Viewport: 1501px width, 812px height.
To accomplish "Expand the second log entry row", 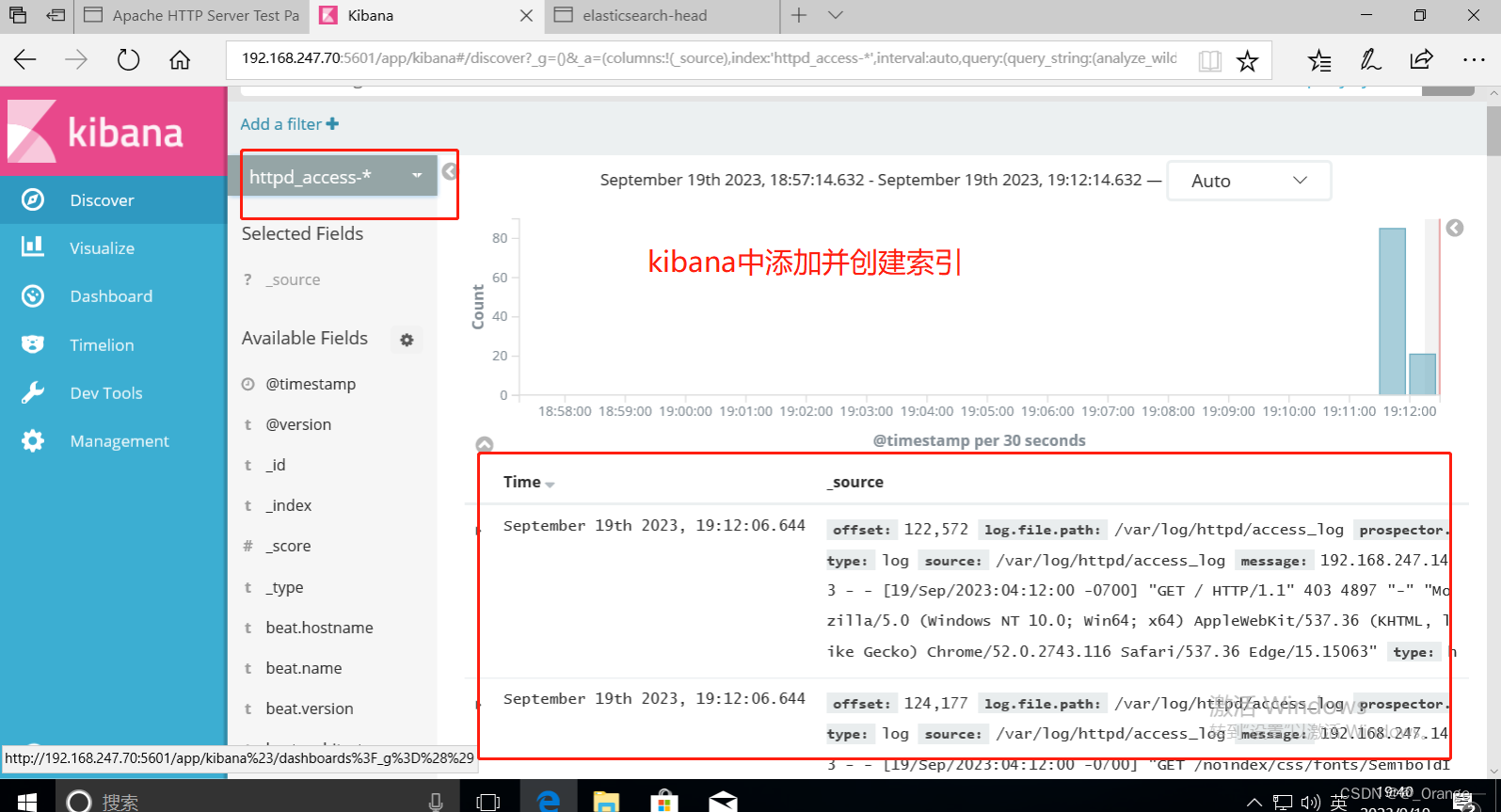I will pos(478,705).
